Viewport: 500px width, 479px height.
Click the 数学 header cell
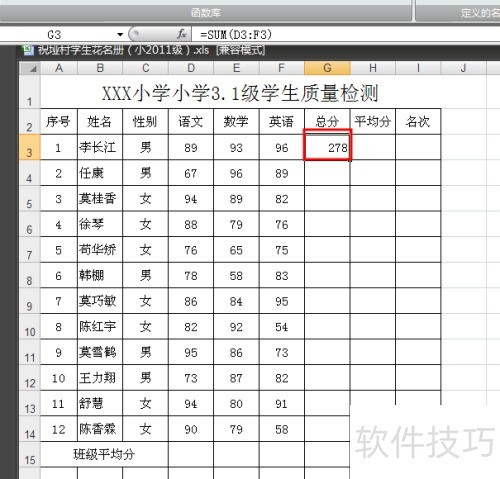pyautogui.click(x=236, y=121)
